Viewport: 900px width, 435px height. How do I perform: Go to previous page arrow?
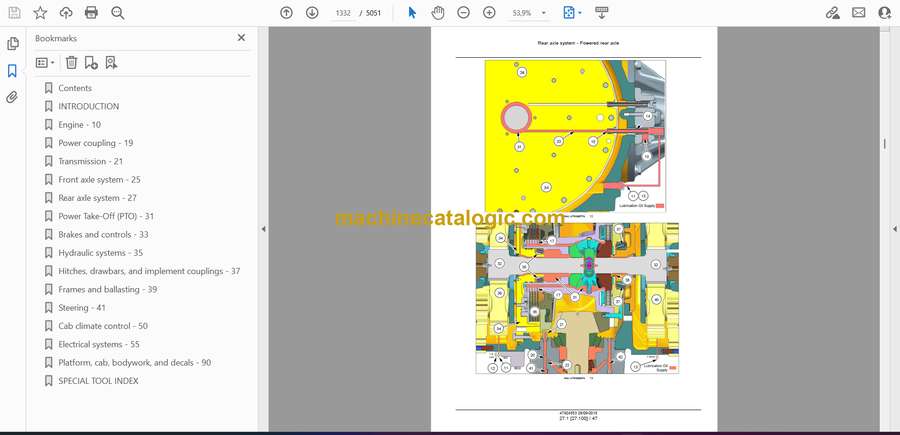(x=286, y=13)
